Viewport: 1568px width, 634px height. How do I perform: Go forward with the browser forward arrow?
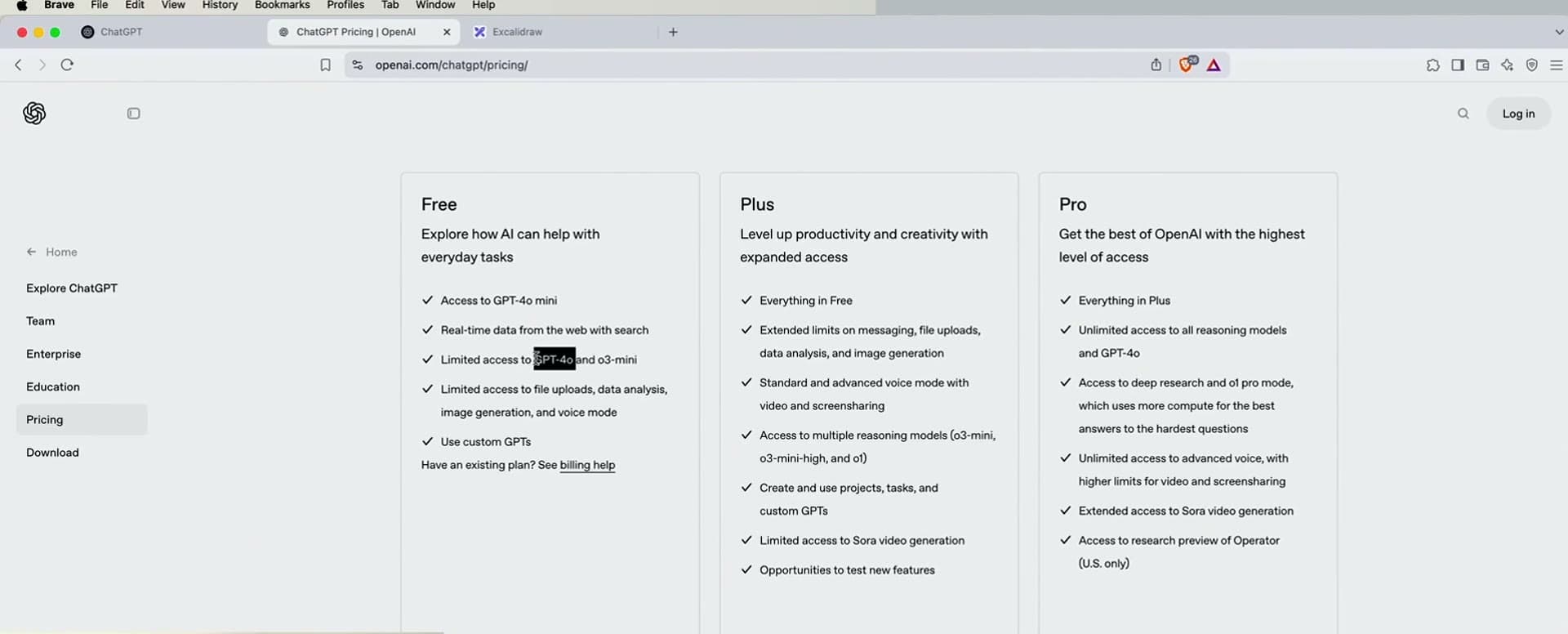pyautogui.click(x=42, y=65)
